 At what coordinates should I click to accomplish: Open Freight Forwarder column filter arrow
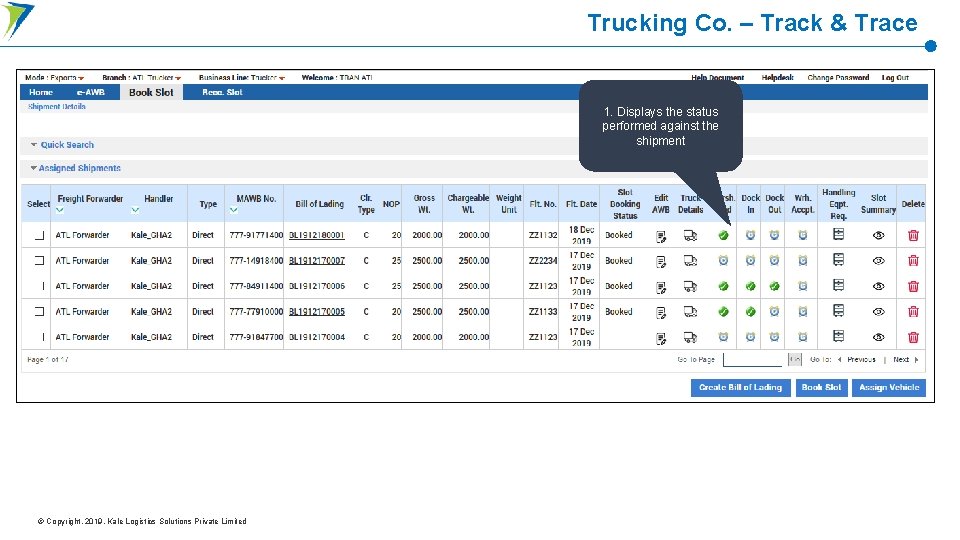(59, 211)
